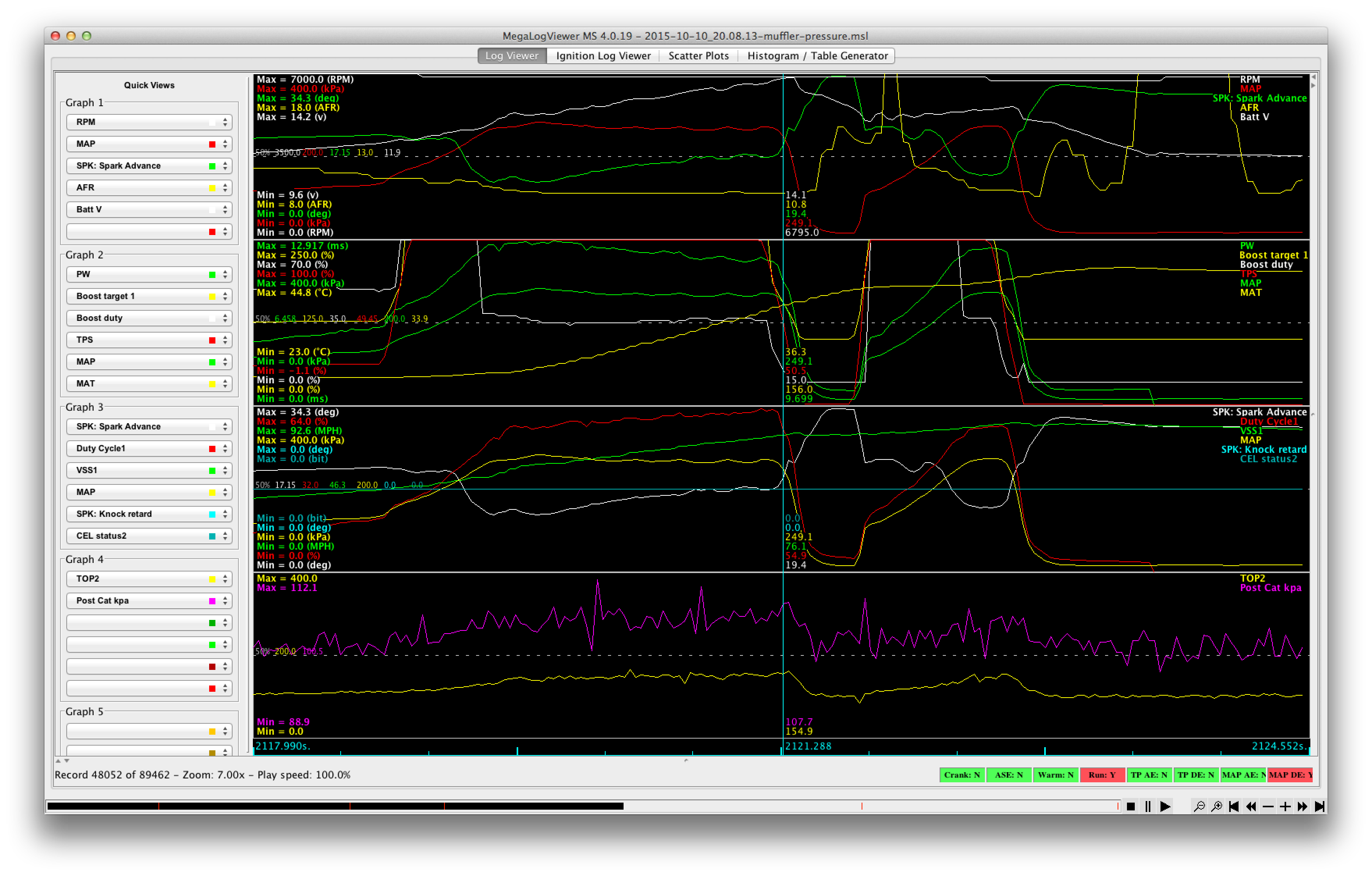
Task: Open the Histogram / Table Generator tab
Action: tap(817, 56)
